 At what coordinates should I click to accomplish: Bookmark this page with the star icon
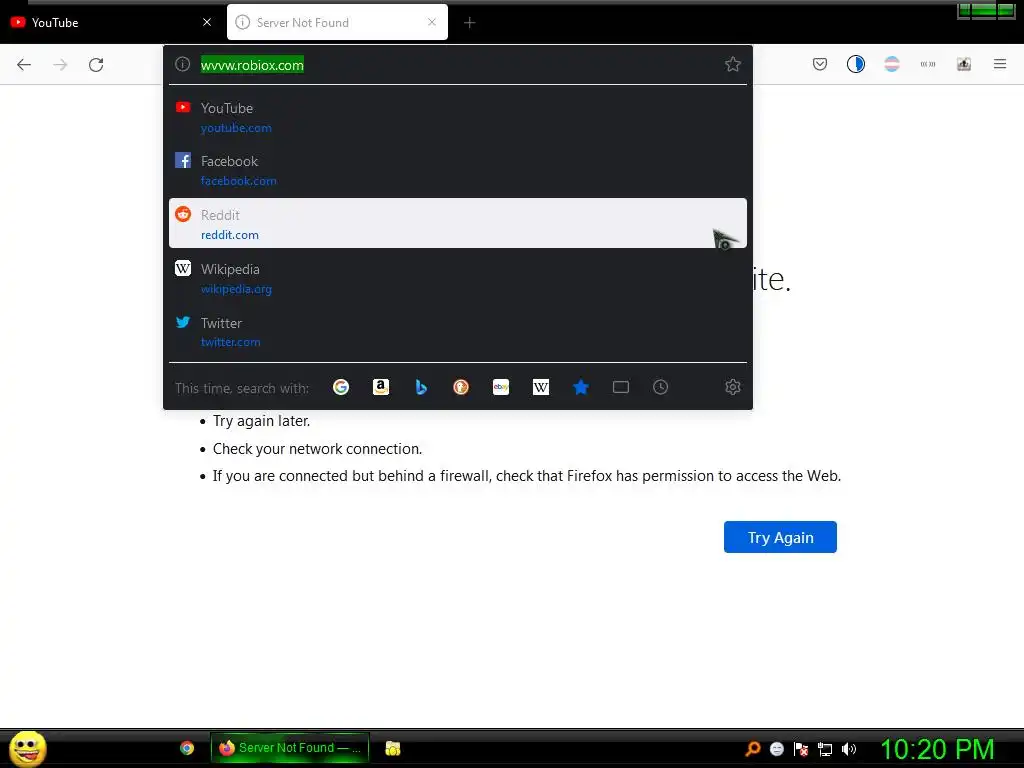tap(733, 64)
